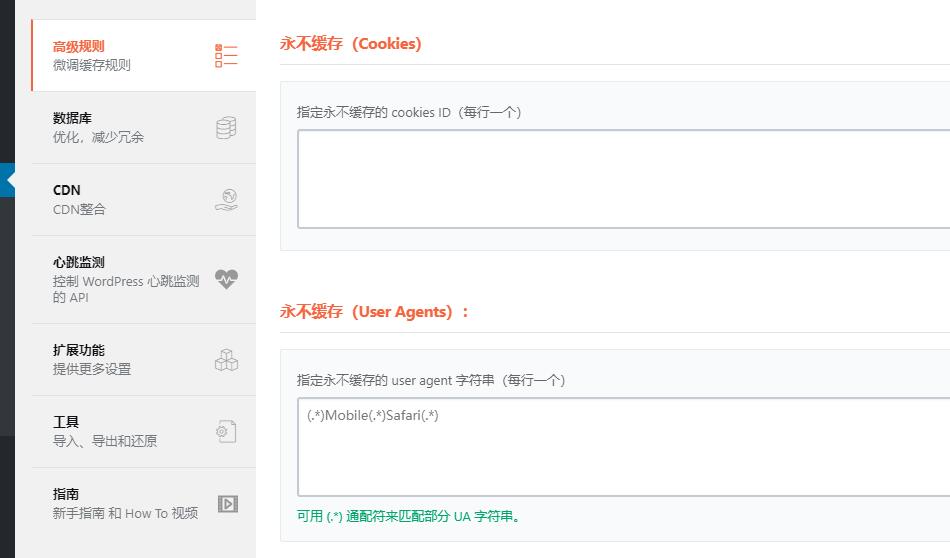Click the gear document icon beside 工具
Image resolution: width=950 pixels, height=558 pixels.
tap(226, 431)
